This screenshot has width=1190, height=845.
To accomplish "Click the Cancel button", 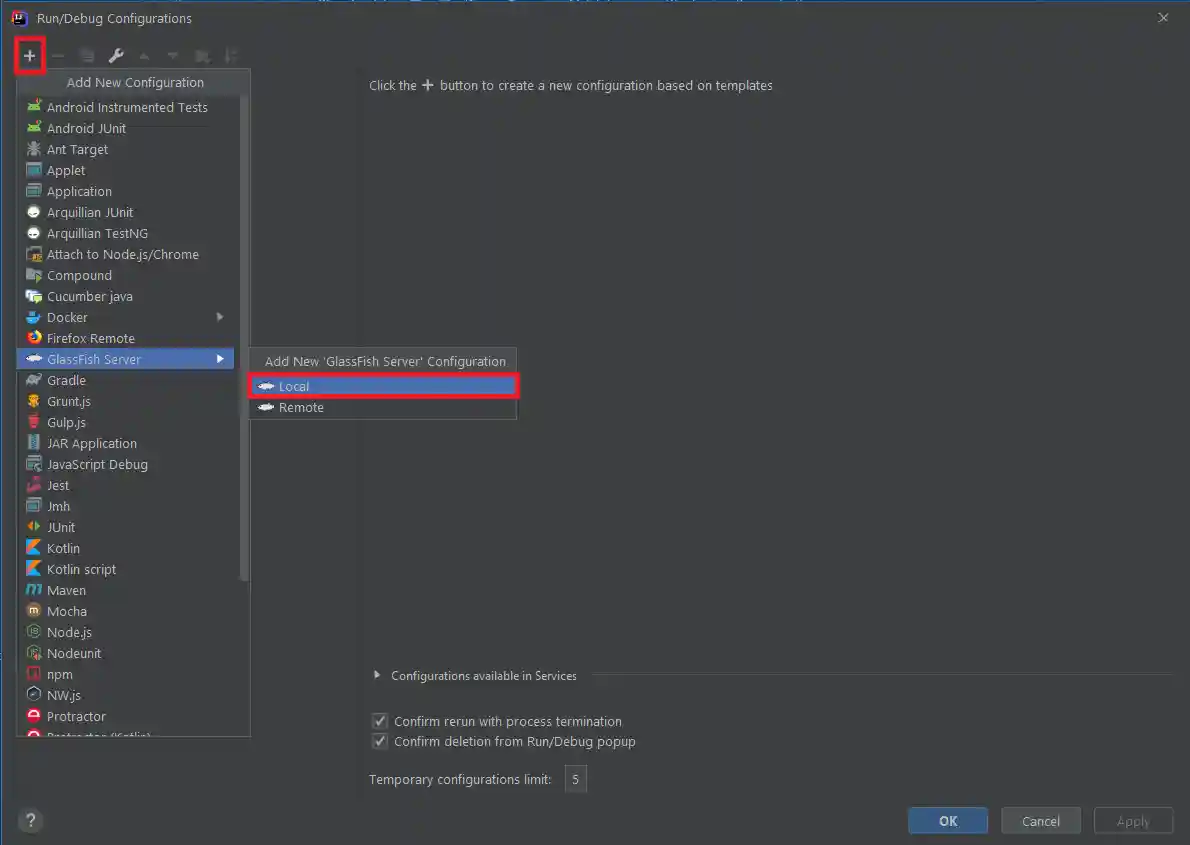I will [1040, 821].
